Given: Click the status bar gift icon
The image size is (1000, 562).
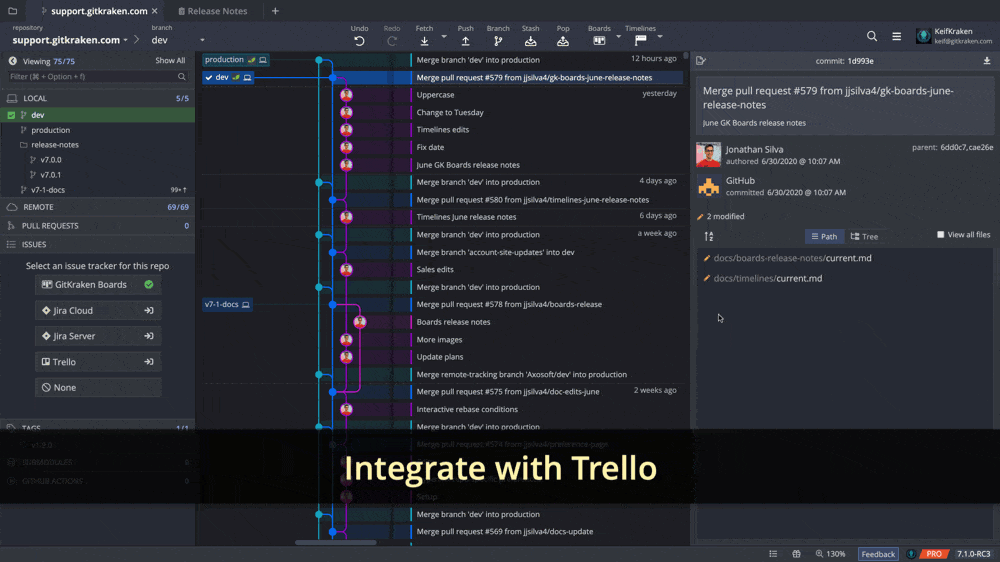Looking at the screenshot, I should [x=797, y=554].
